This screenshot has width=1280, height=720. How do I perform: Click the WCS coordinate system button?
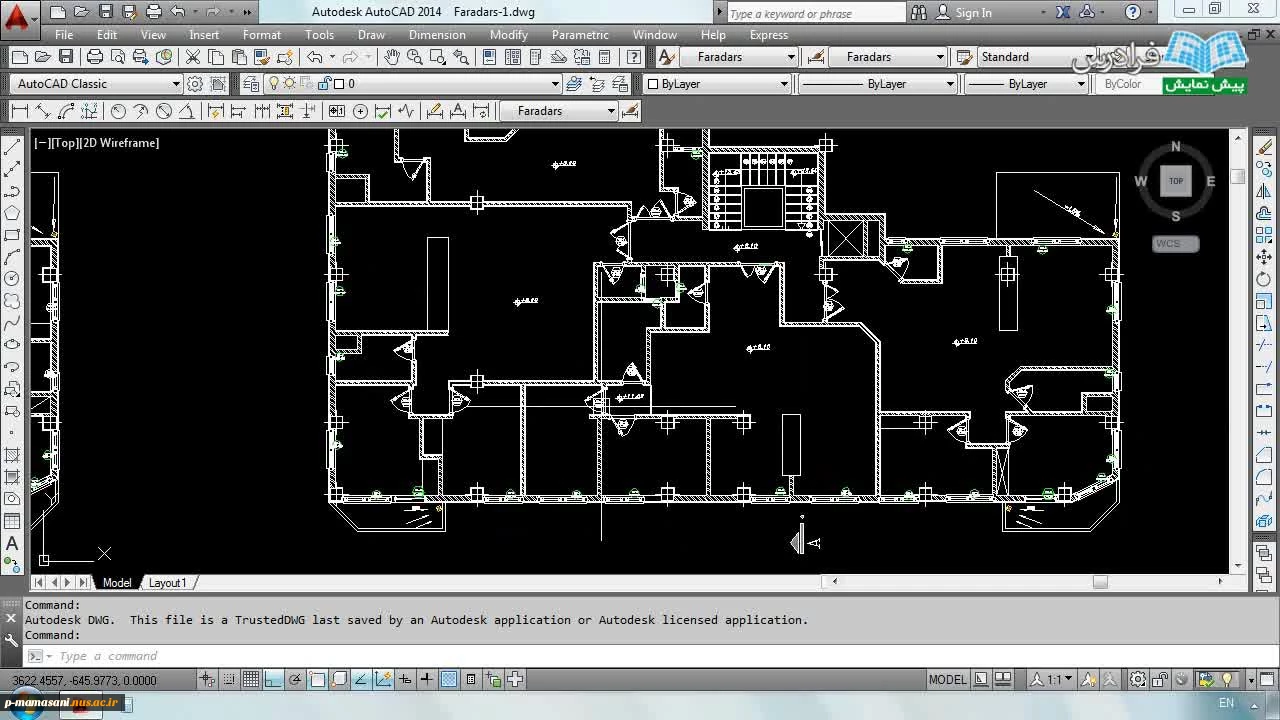click(x=1174, y=244)
